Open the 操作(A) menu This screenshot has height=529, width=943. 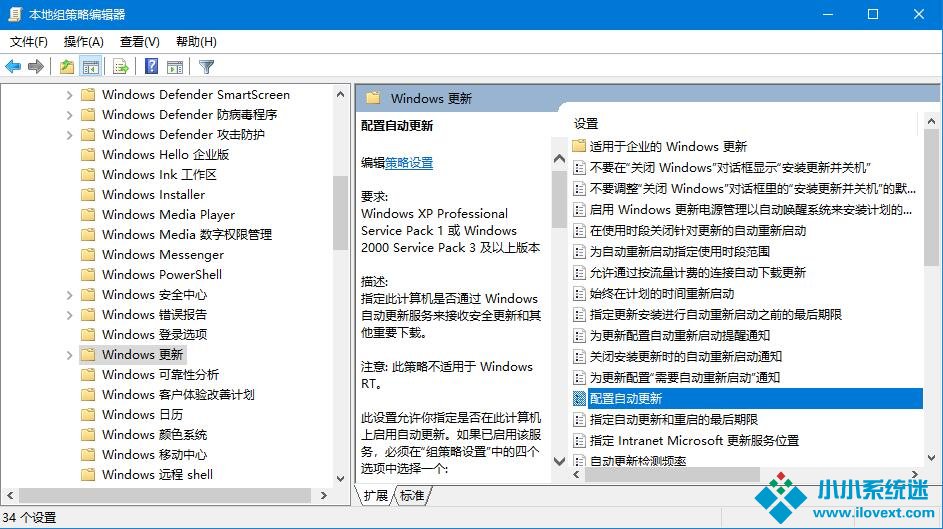(x=83, y=42)
